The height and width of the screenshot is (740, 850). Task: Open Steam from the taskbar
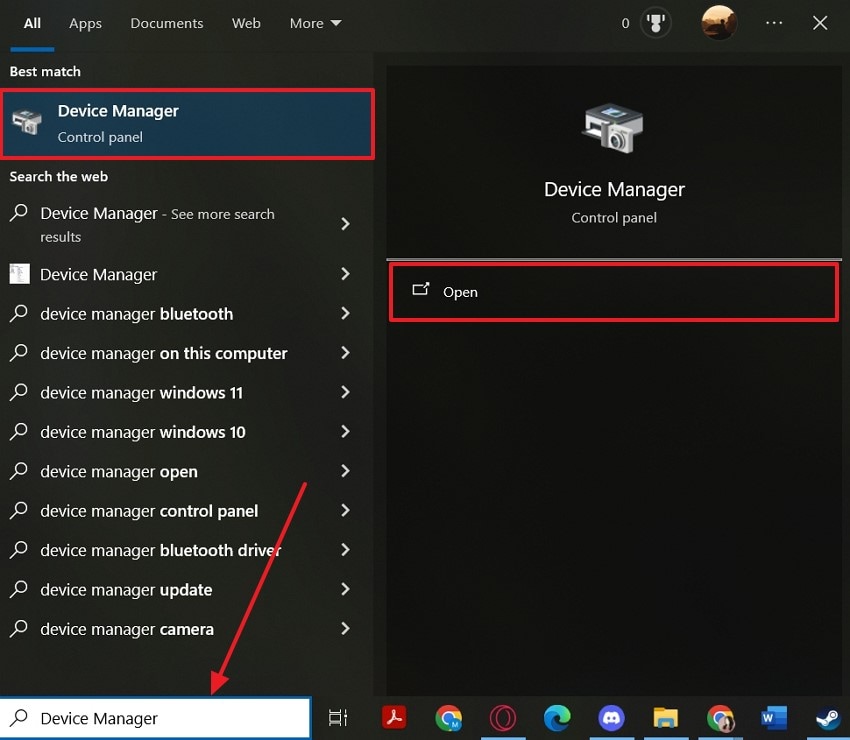pyautogui.click(x=828, y=718)
